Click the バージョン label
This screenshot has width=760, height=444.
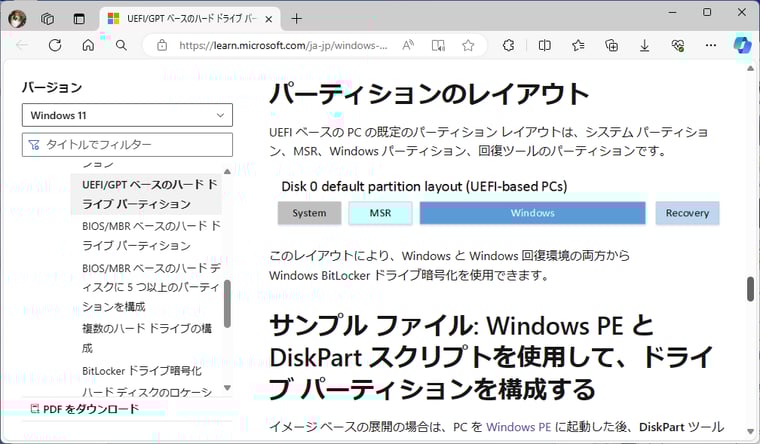point(52,88)
